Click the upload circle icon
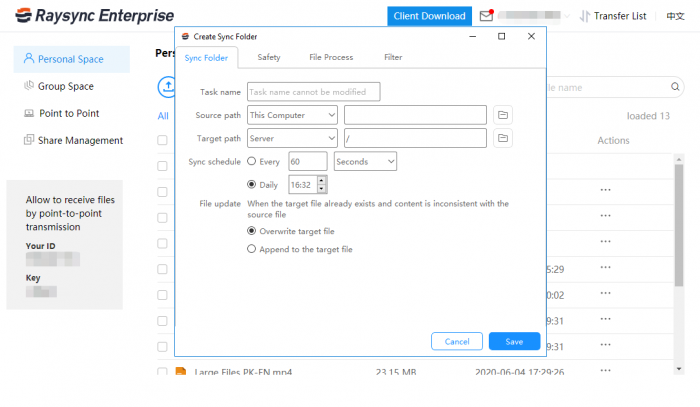 (167, 87)
